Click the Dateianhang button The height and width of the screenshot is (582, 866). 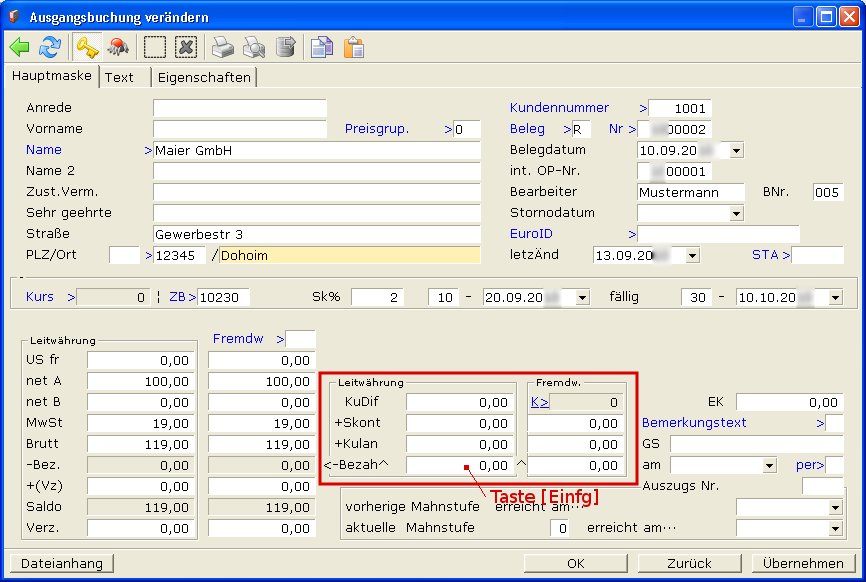click(x=61, y=563)
